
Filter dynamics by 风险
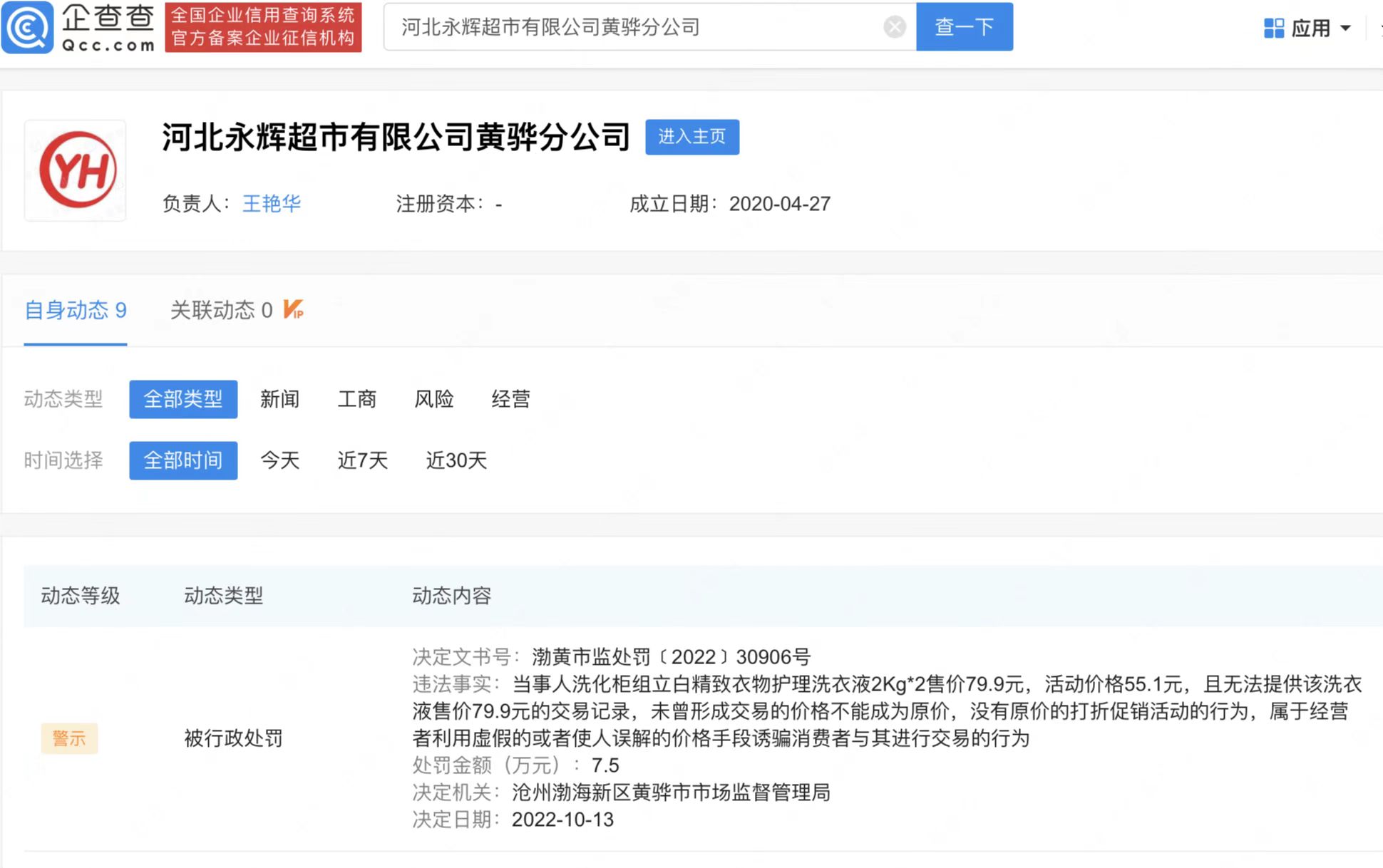click(433, 399)
